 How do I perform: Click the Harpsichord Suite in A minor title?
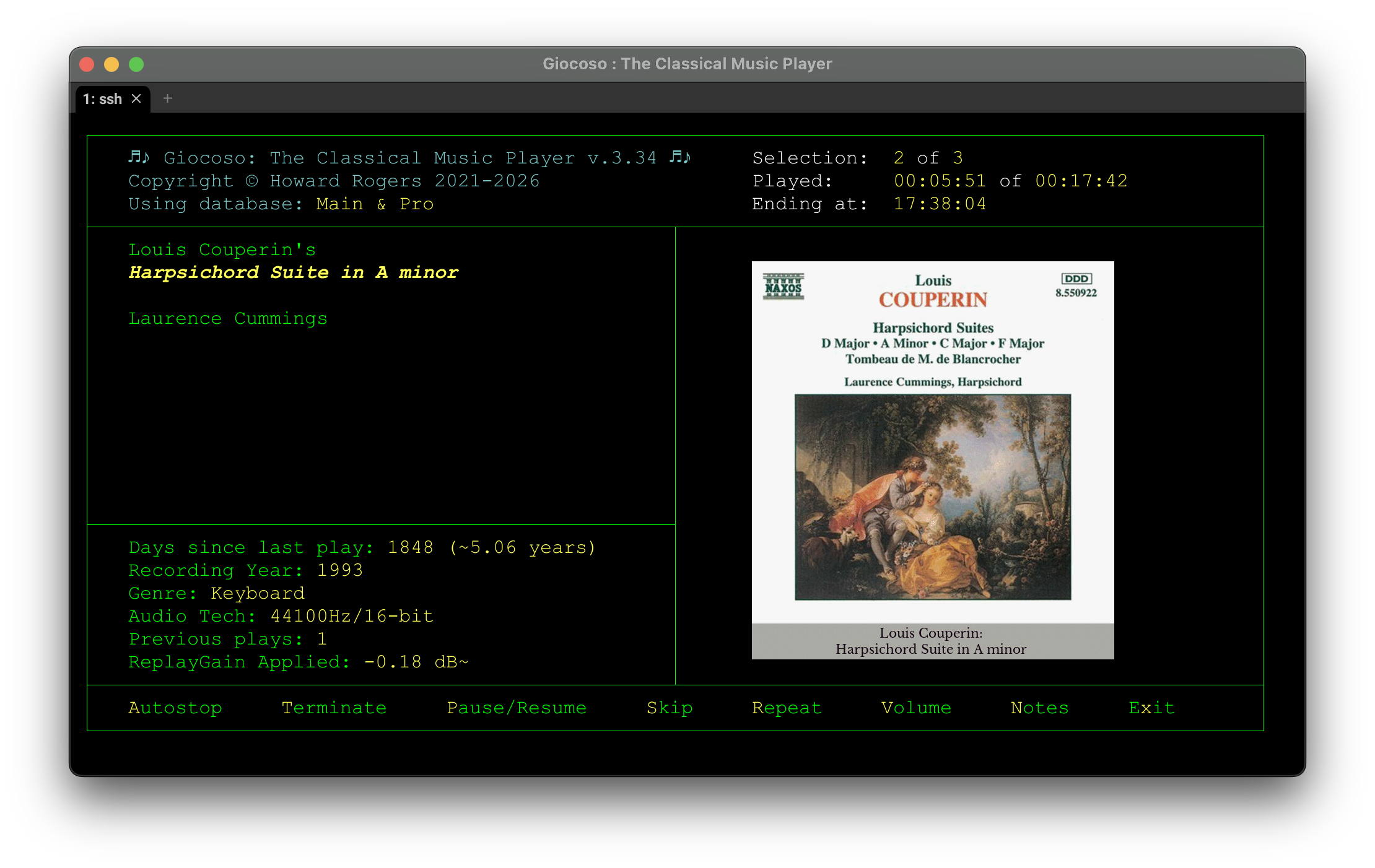coord(293,272)
